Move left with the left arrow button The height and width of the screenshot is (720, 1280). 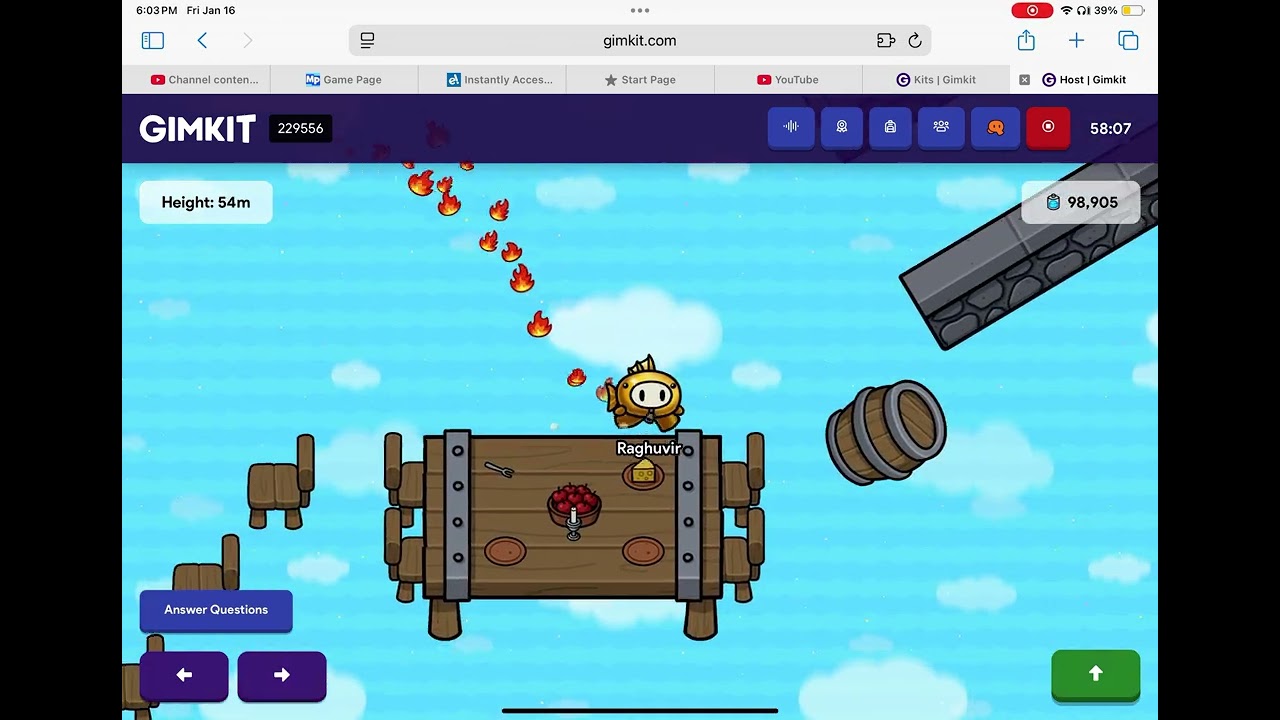(184, 675)
